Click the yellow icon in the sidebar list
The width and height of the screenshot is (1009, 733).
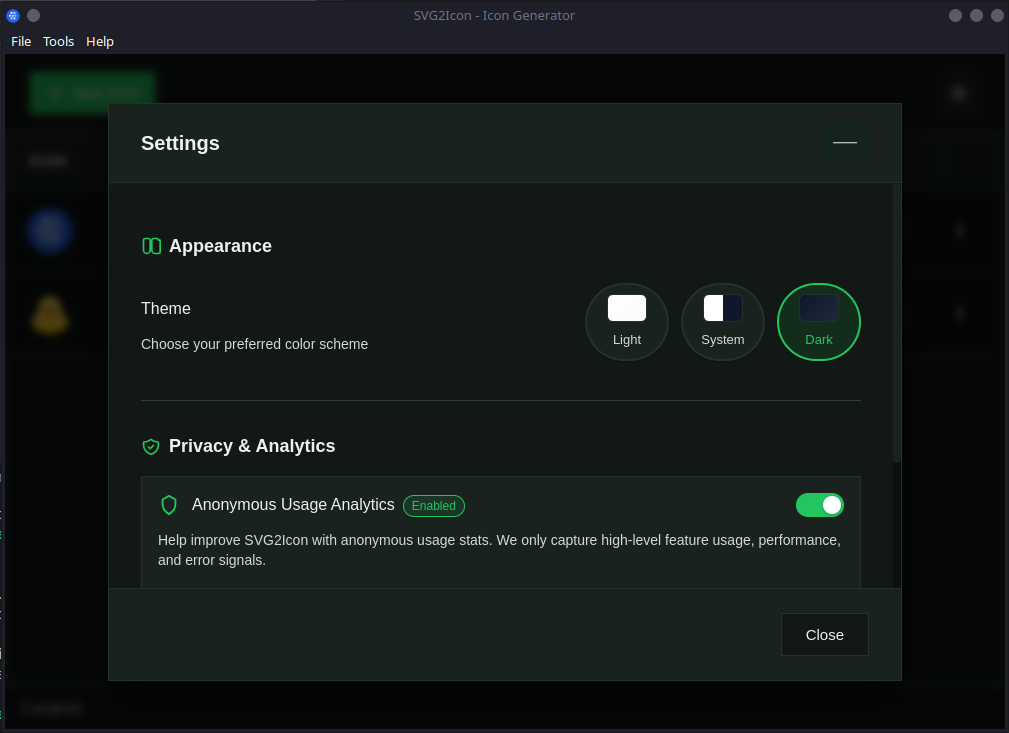point(50,313)
